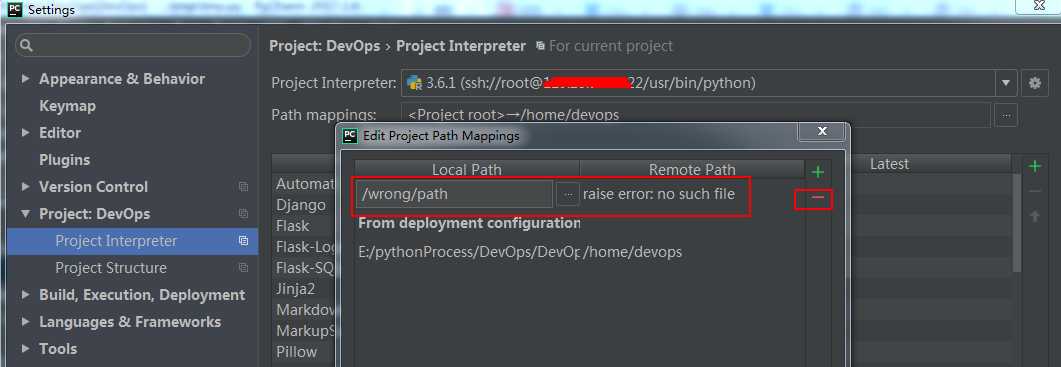Click the package list vertical scrollbar
This screenshot has width=1061, height=367.
[x=1016, y=222]
